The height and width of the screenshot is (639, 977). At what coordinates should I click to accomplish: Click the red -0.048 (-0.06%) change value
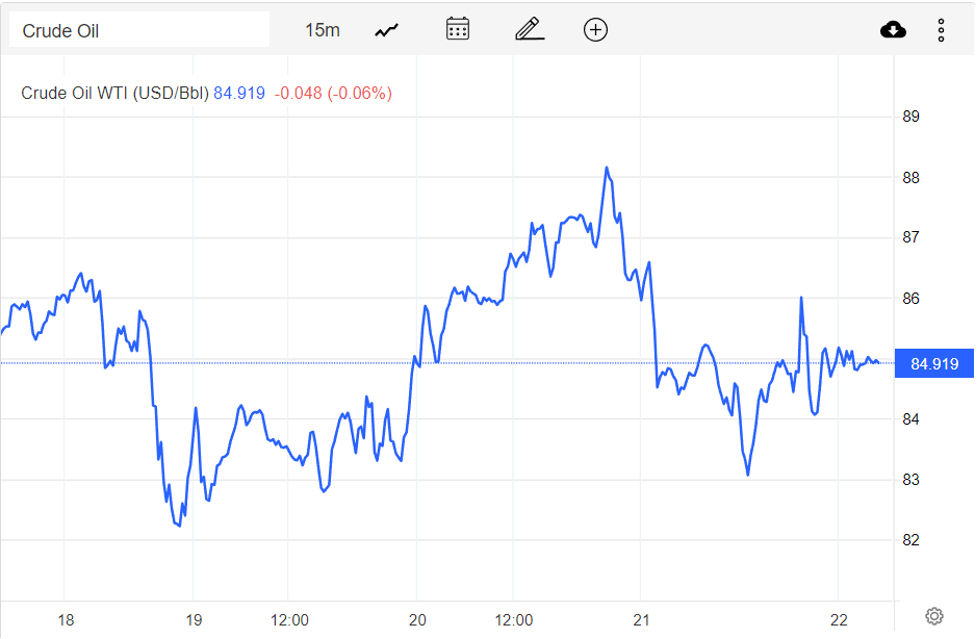point(332,93)
